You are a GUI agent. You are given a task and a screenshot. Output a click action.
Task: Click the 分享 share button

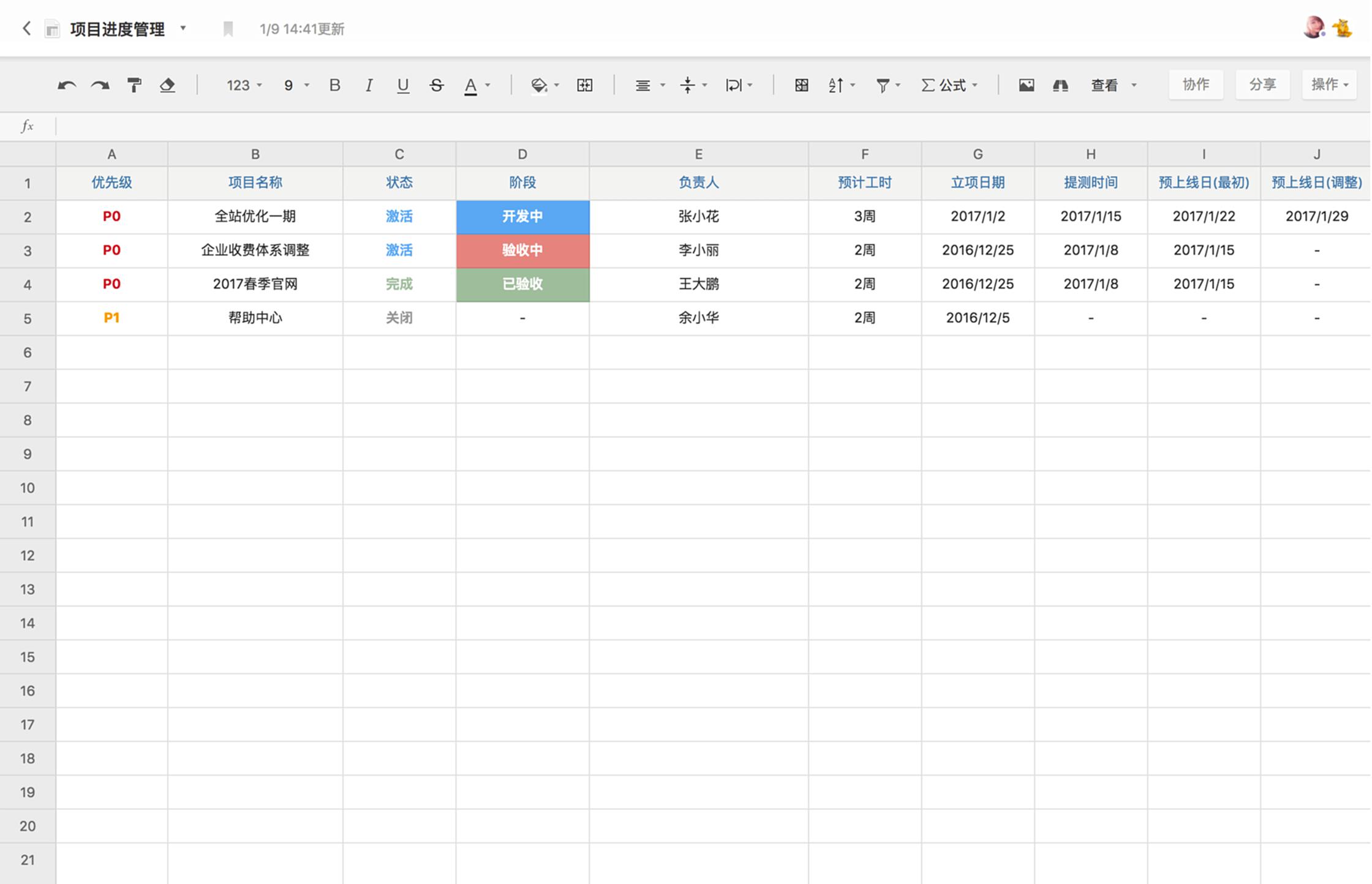[x=1262, y=84]
